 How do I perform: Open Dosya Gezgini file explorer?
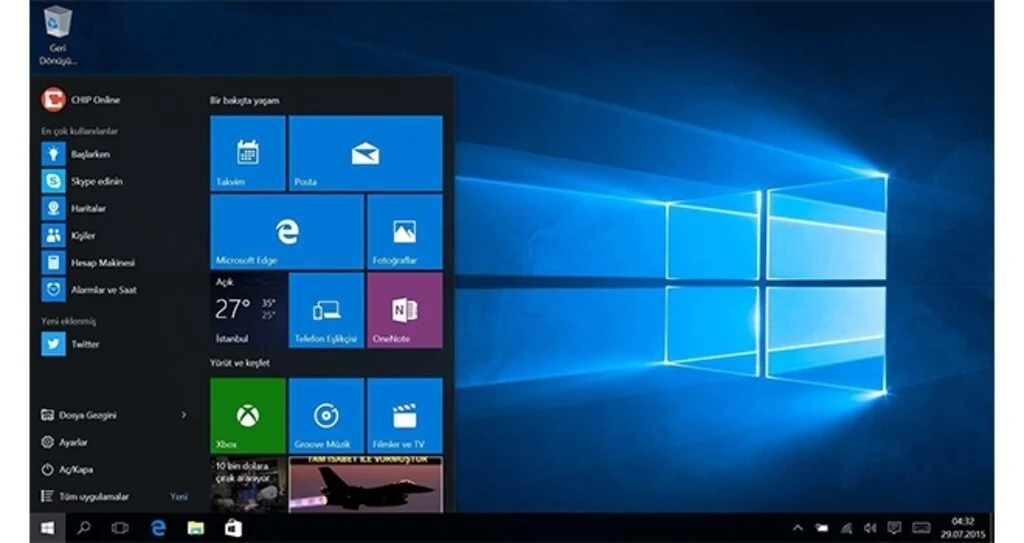(79, 415)
